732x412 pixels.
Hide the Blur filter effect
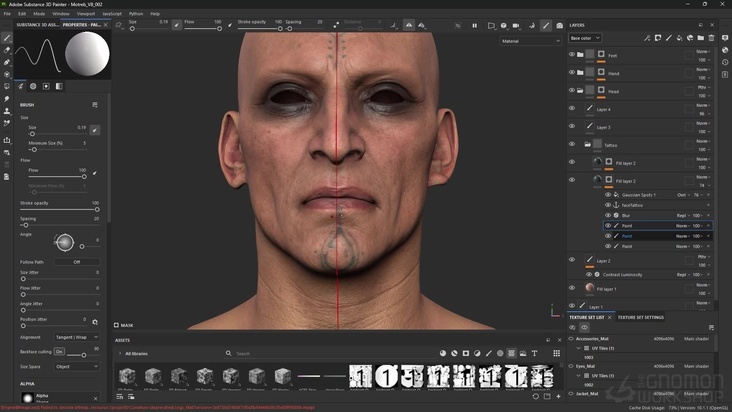pyautogui.click(x=608, y=215)
